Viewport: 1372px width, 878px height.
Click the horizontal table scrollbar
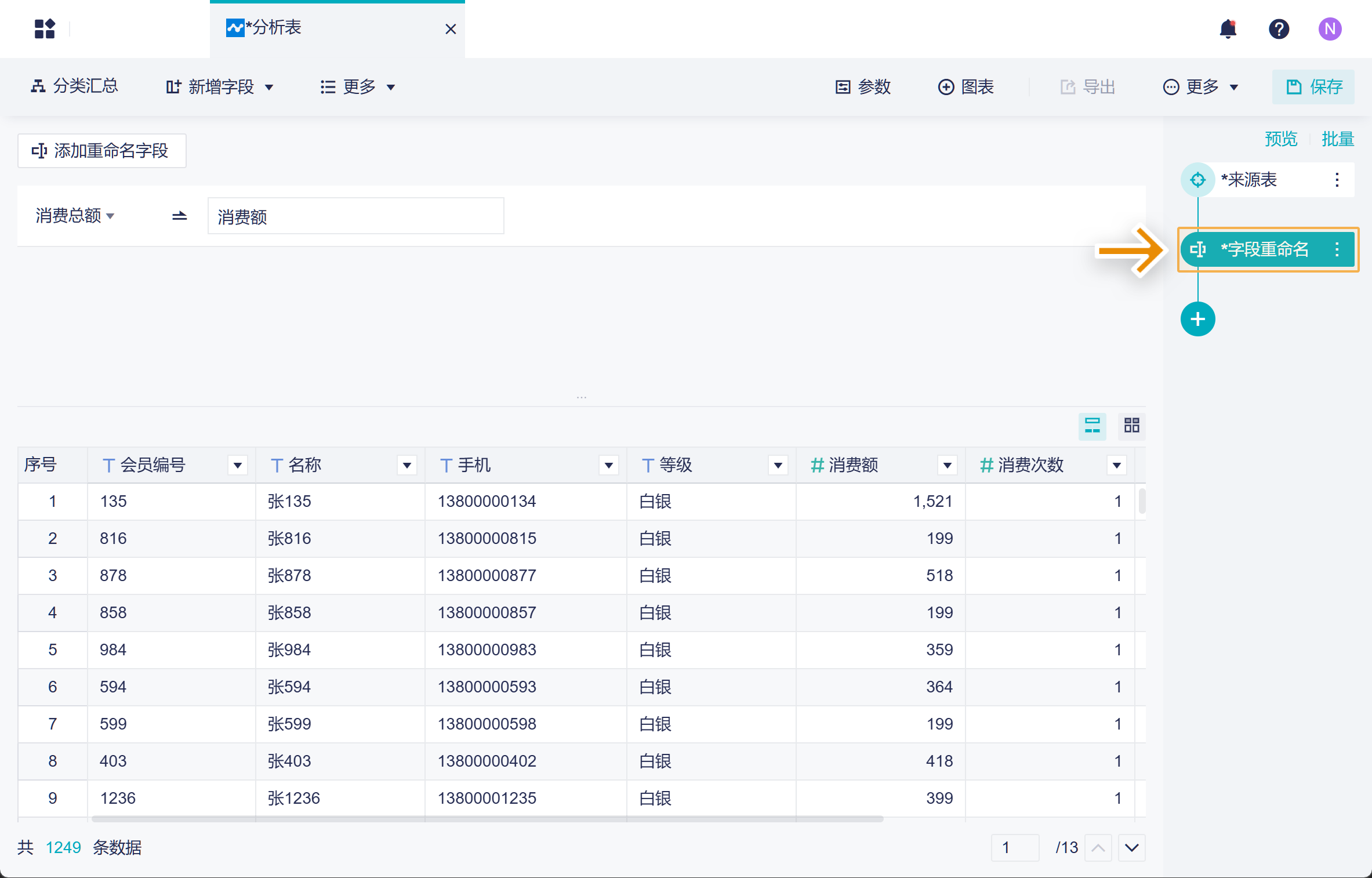tap(487, 819)
